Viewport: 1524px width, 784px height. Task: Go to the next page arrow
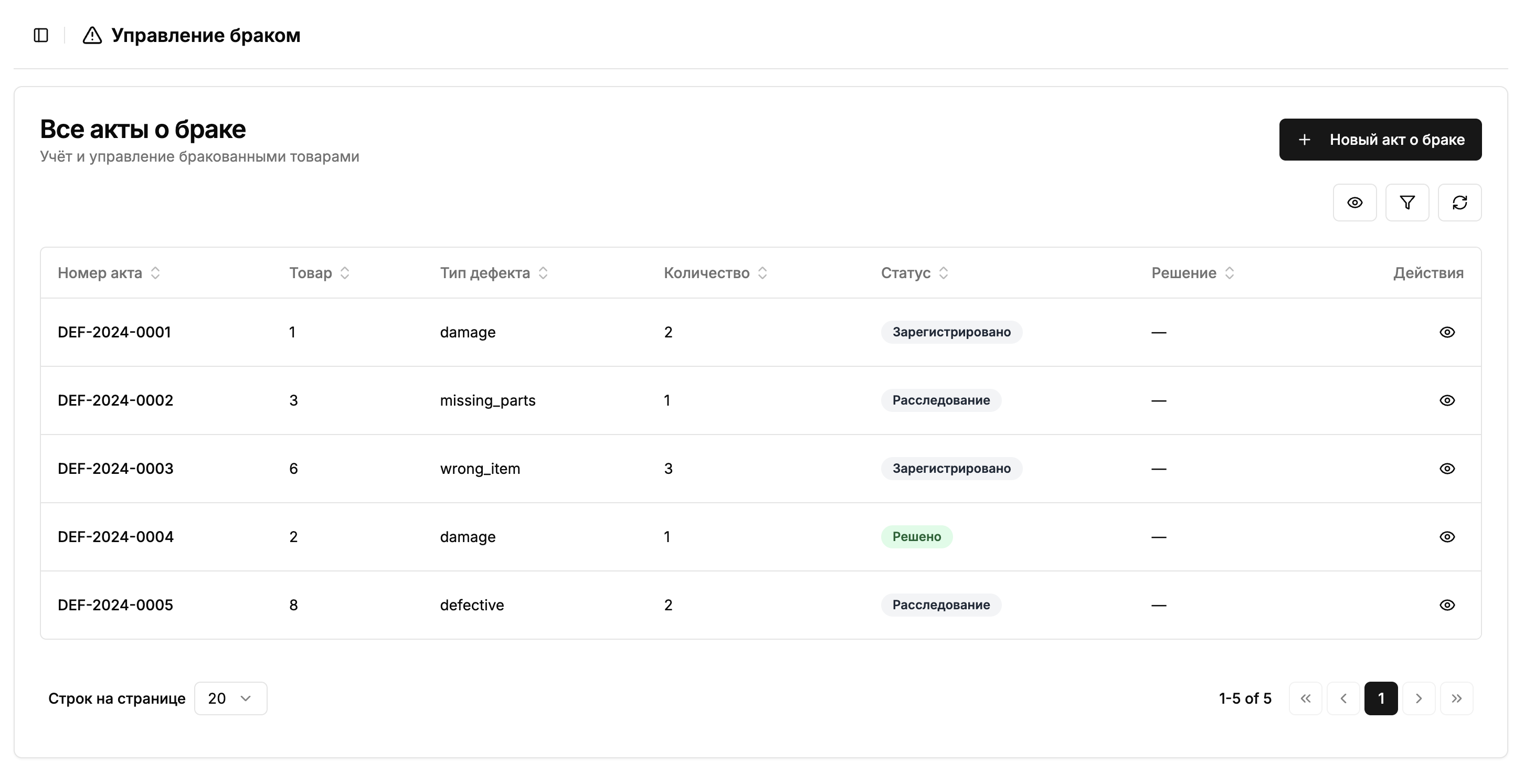coord(1418,698)
